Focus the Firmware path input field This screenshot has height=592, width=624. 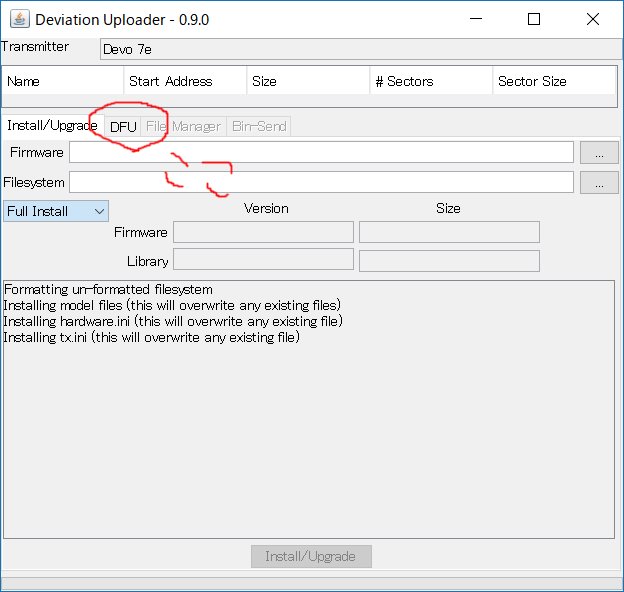pyautogui.click(x=322, y=152)
